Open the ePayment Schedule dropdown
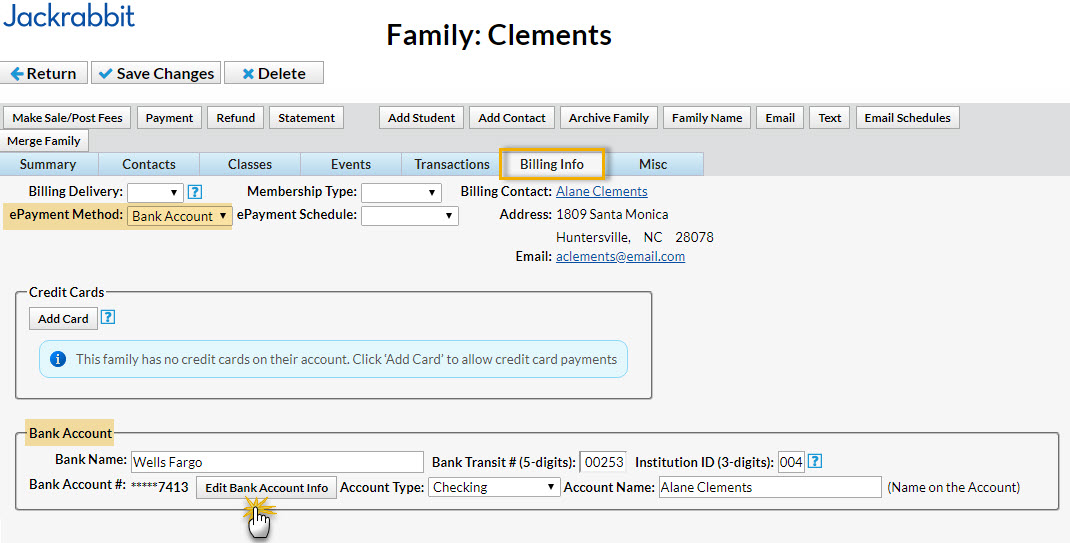This screenshot has width=1070, height=543. pyautogui.click(x=409, y=215)
